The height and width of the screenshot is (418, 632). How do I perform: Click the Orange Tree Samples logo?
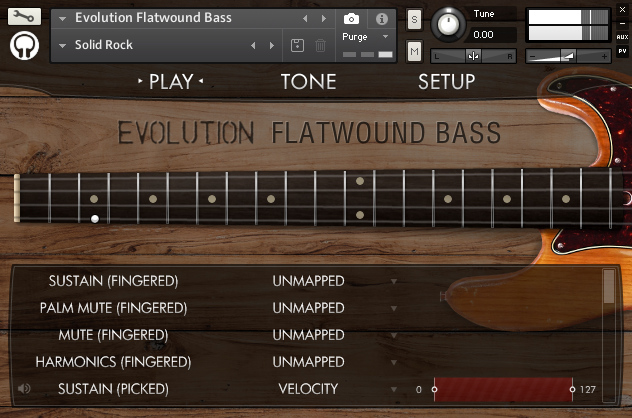click(x=24, y=46)
